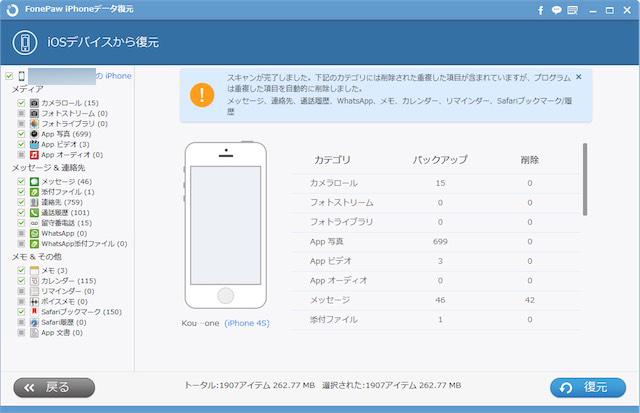Screen dimensions: 640x413
Task: Select the App ビデオ clapperboard icon
Action: tap(34, 144)
